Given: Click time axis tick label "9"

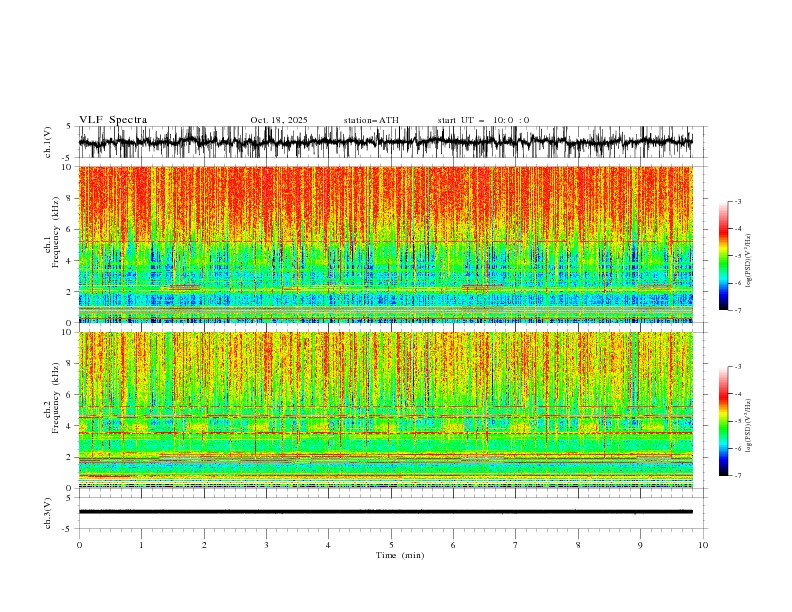Looking at the screenshot, I should [x=640, y=545].
